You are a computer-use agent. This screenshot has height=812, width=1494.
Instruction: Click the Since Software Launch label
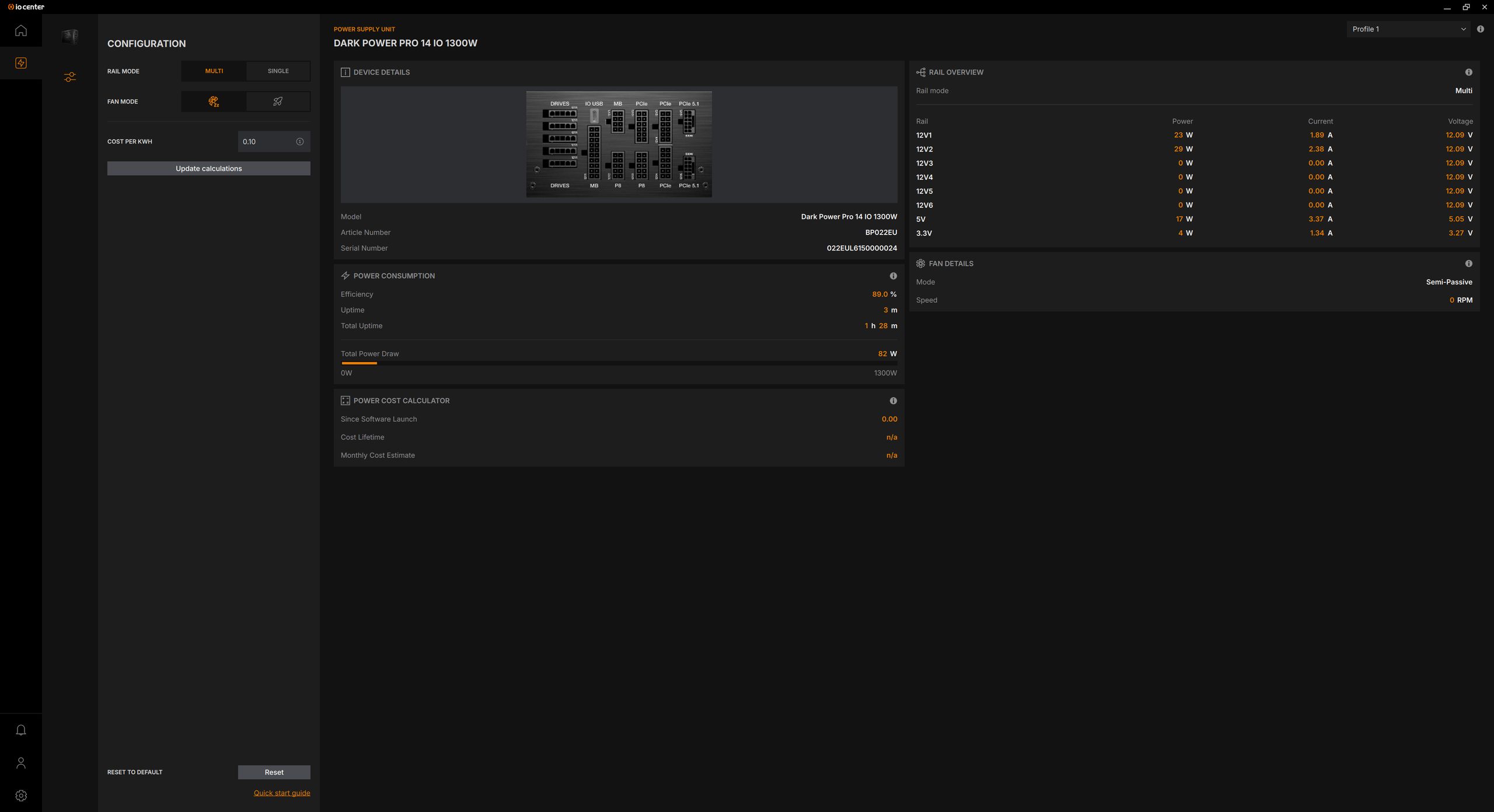point(379,419)
